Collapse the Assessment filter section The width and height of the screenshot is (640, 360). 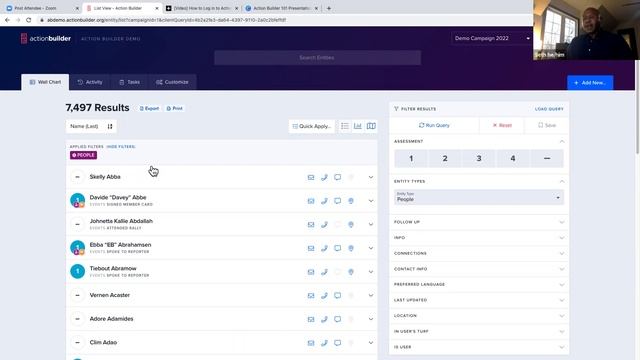click(562, 141)
